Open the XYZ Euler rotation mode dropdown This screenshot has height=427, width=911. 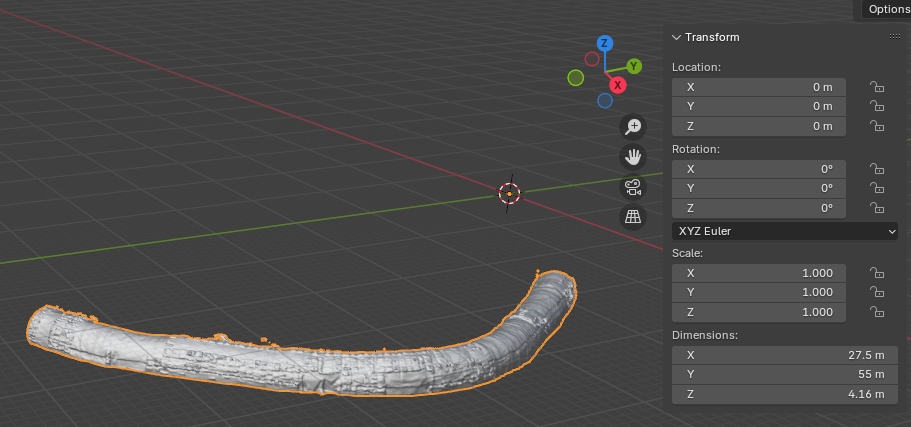tap(784, 231)
